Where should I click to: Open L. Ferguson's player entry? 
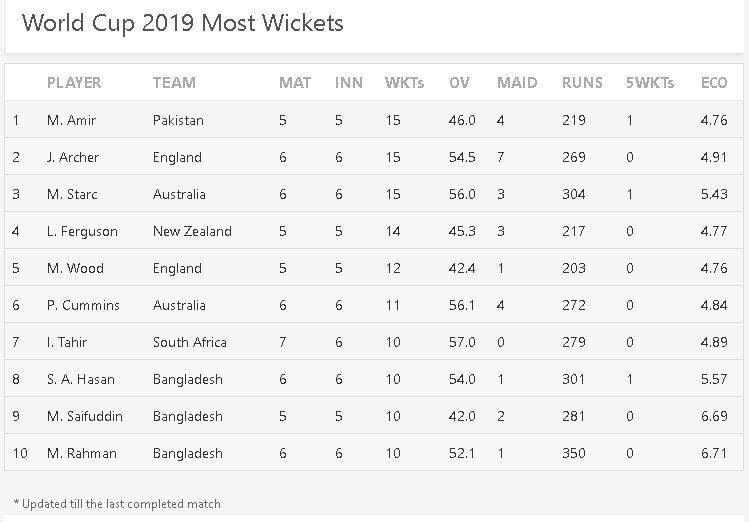click(x=82, y=231)
